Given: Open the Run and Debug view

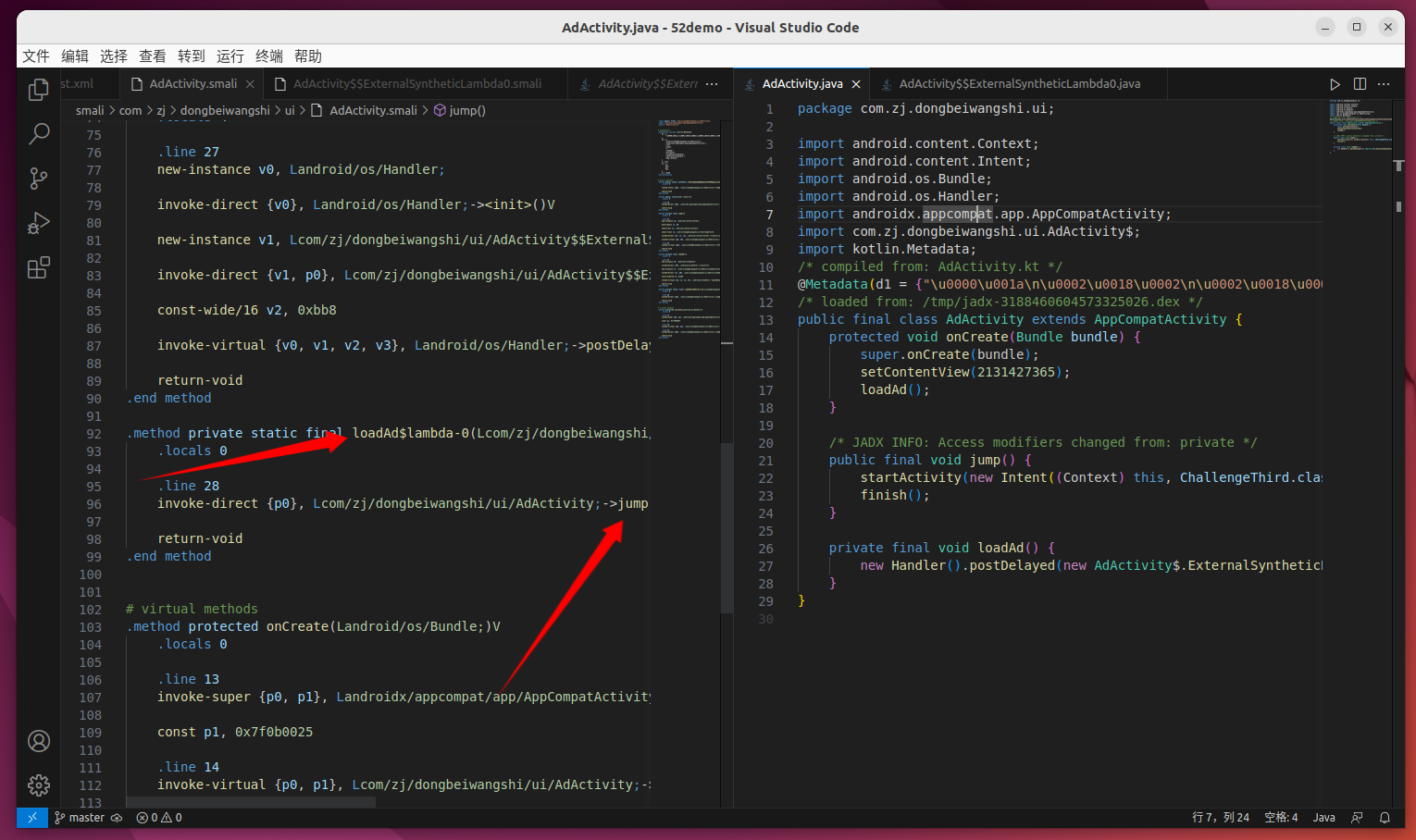Looking at the screenshot, I should [39, 223].
